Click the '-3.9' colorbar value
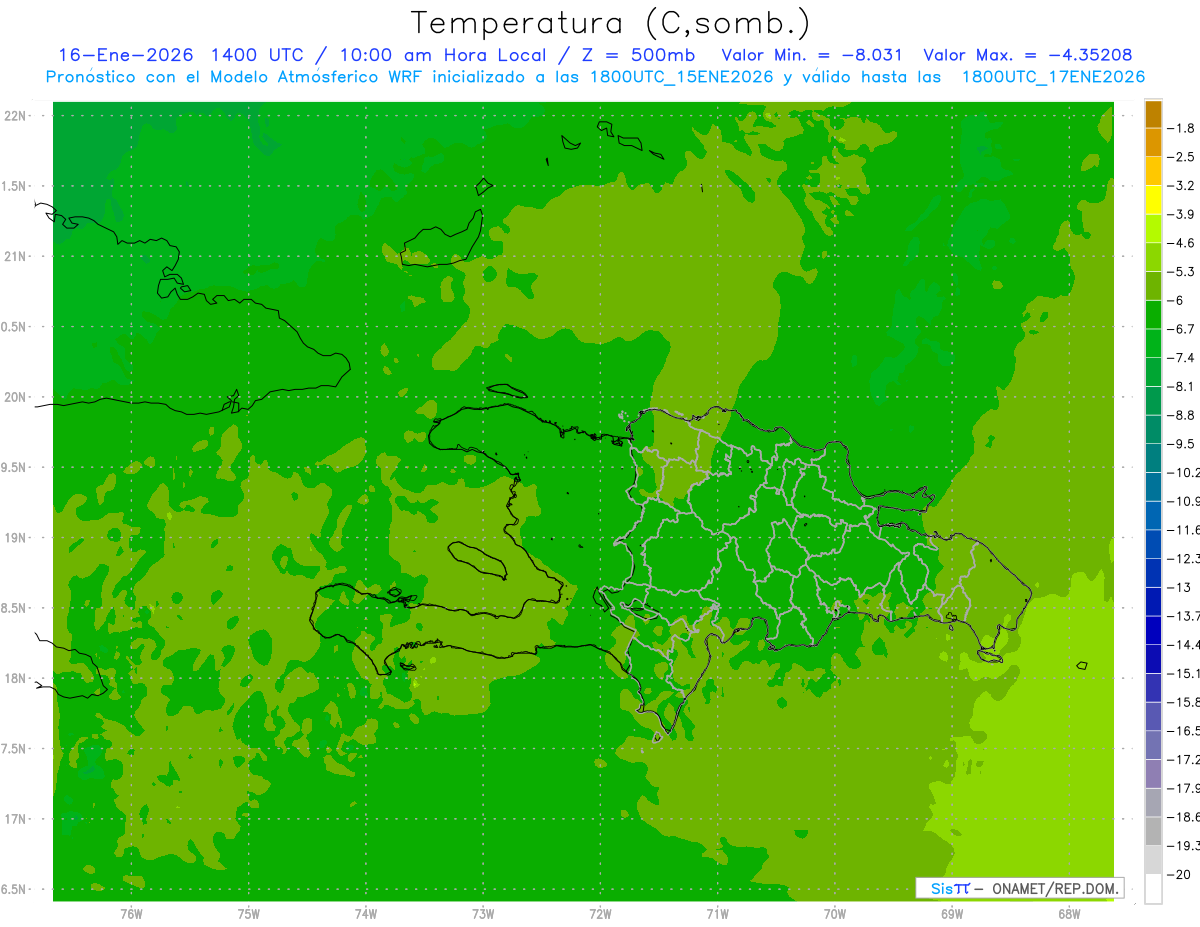Viewport: 1200px width, 927px height. pos(1181,214)
